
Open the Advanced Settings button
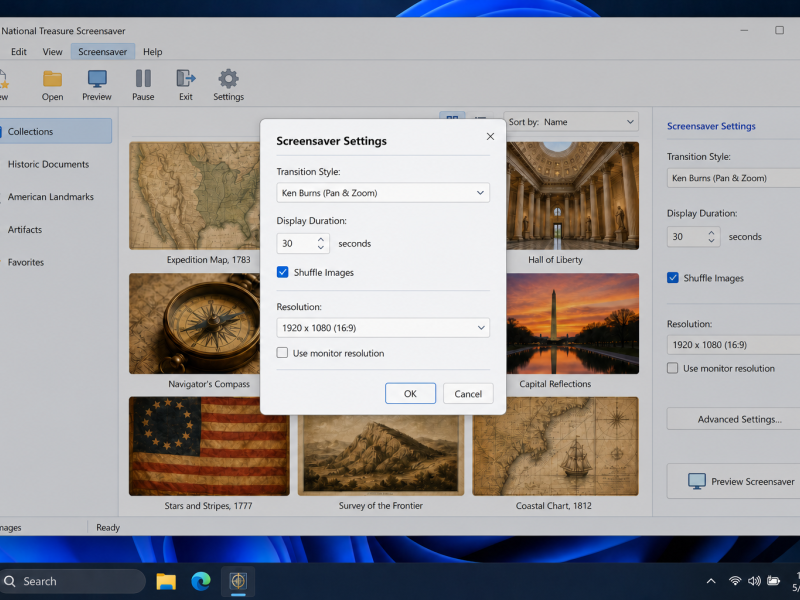pos(733,419)
